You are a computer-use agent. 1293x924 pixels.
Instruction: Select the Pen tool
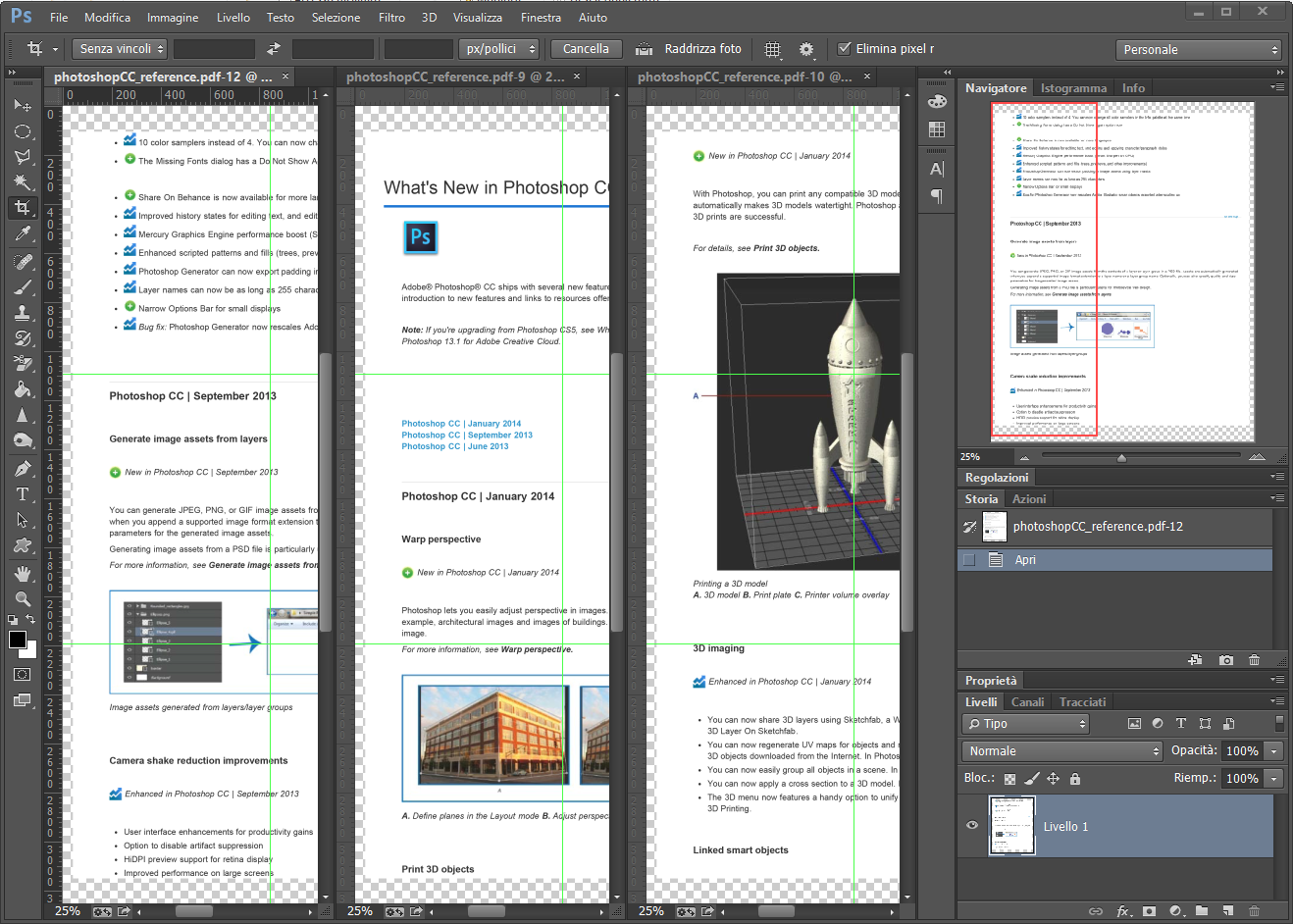tap(23, 469)
